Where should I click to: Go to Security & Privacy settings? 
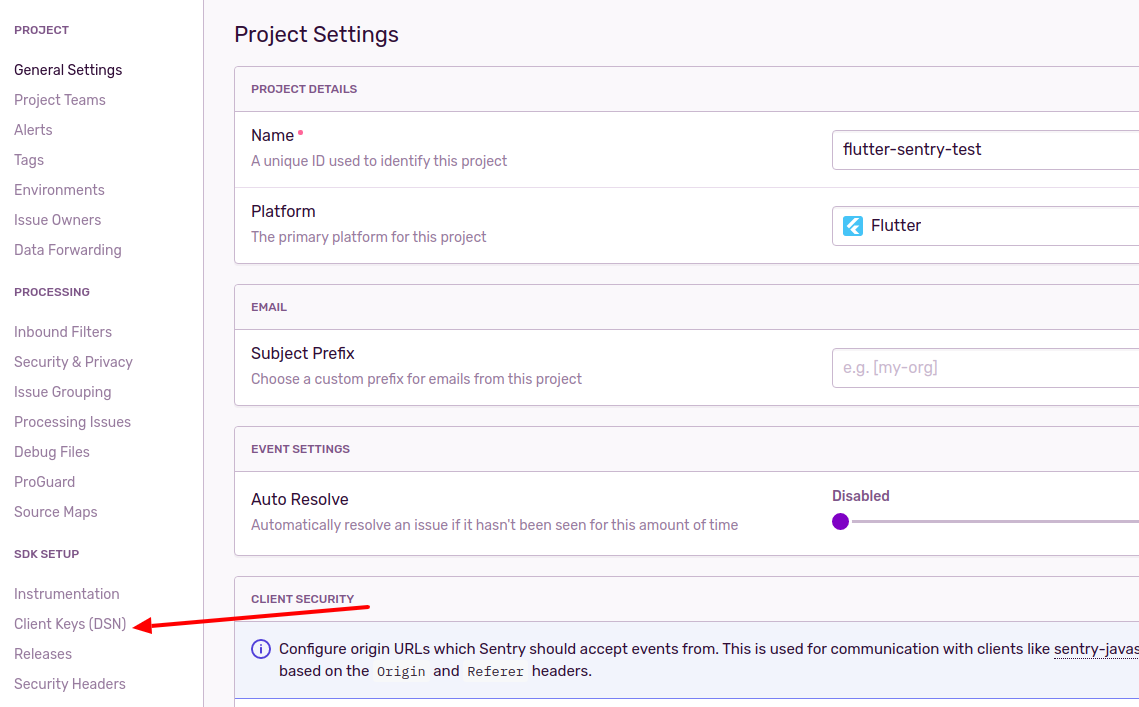73,362
